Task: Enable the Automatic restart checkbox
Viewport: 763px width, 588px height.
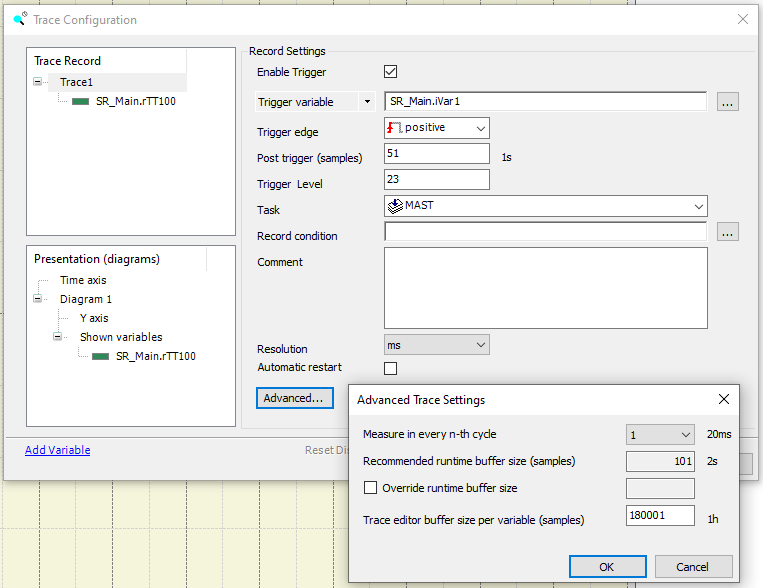Action: pyautogui.click(x=391, y=368)
